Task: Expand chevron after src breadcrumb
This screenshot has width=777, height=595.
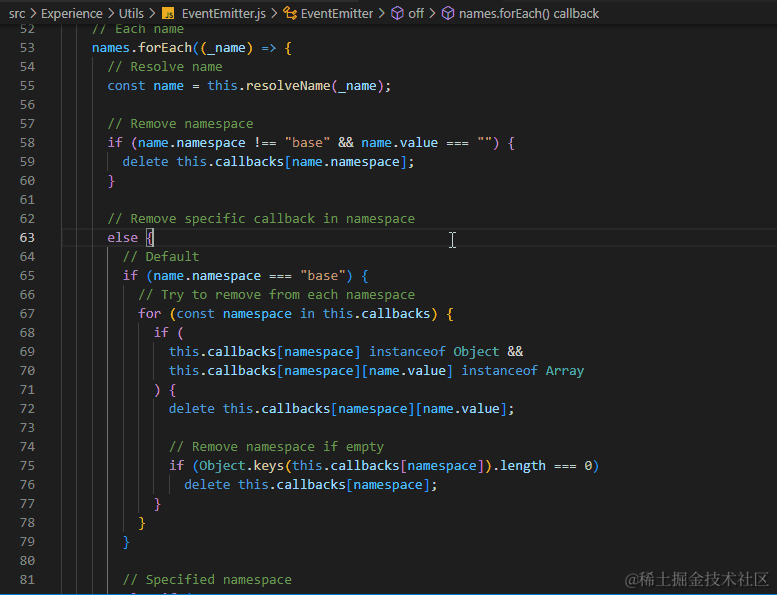Action: [33, 13]
